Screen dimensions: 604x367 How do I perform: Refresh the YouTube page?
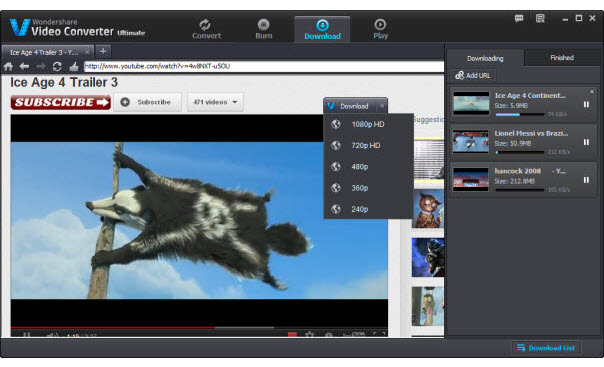[57, 67]
